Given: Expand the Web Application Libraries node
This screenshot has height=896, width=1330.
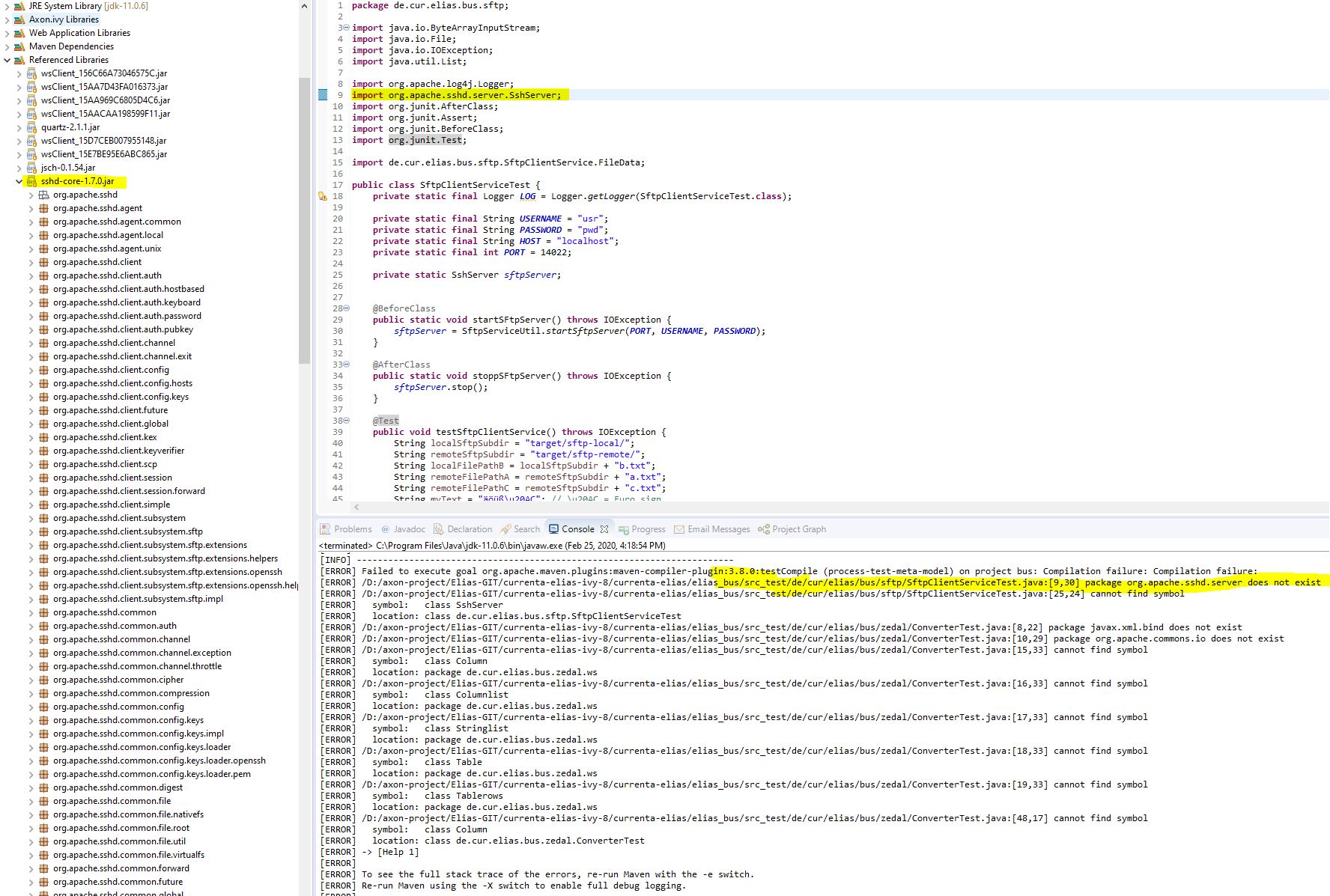Looking at the screenshot, I should pyautogui.click(x=7, y=33).
